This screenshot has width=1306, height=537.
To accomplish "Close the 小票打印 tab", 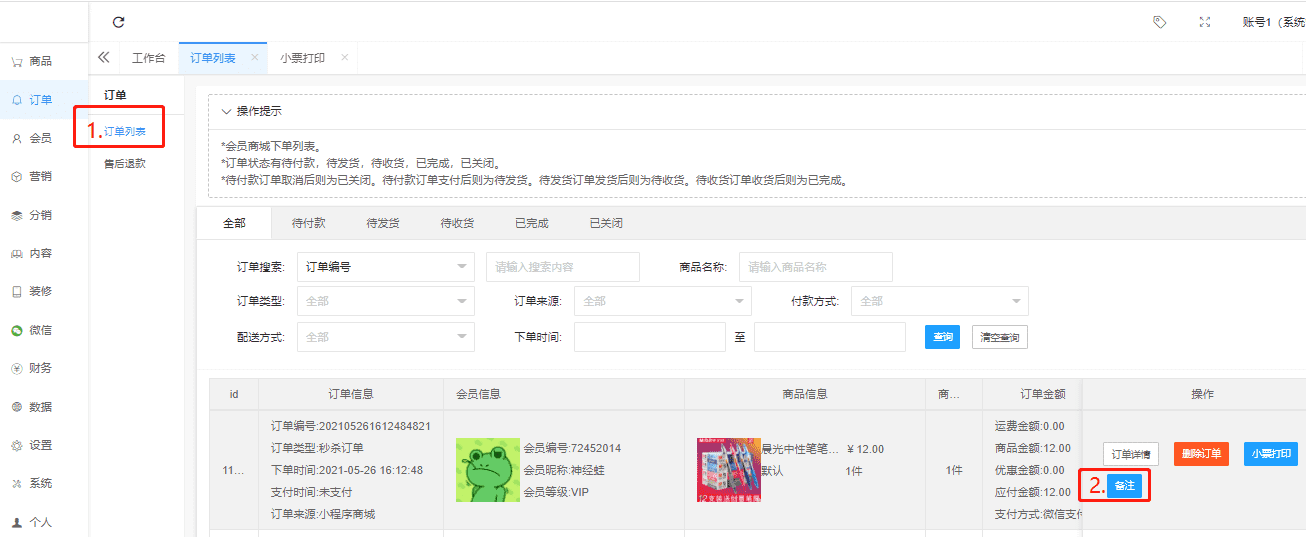I will click(344, 58).
